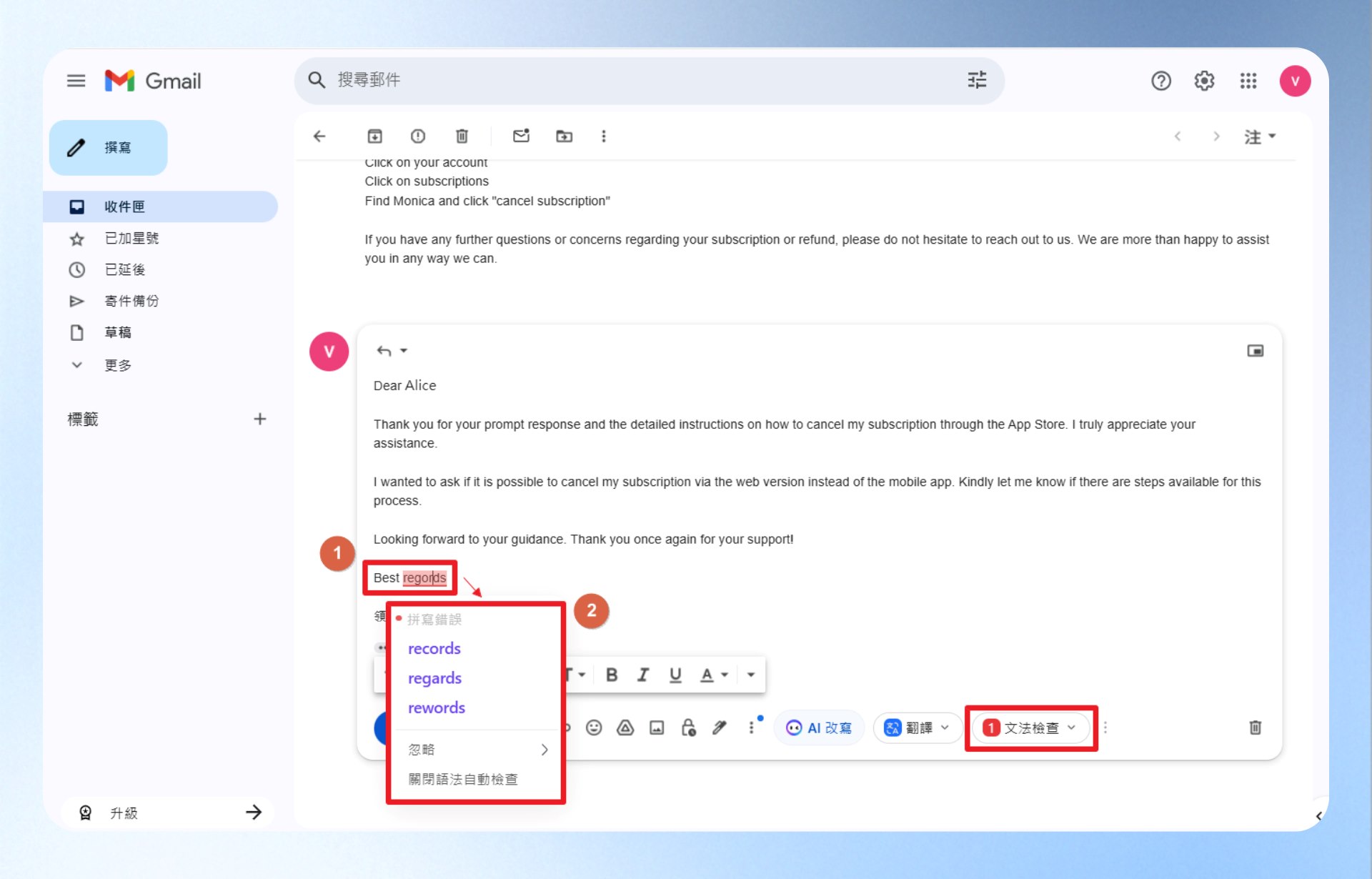Image resolution: width=1372 pixels, height=879 pixels.
Task: Click the AI 改寫 rewrite button
Action: coord(819,727)
